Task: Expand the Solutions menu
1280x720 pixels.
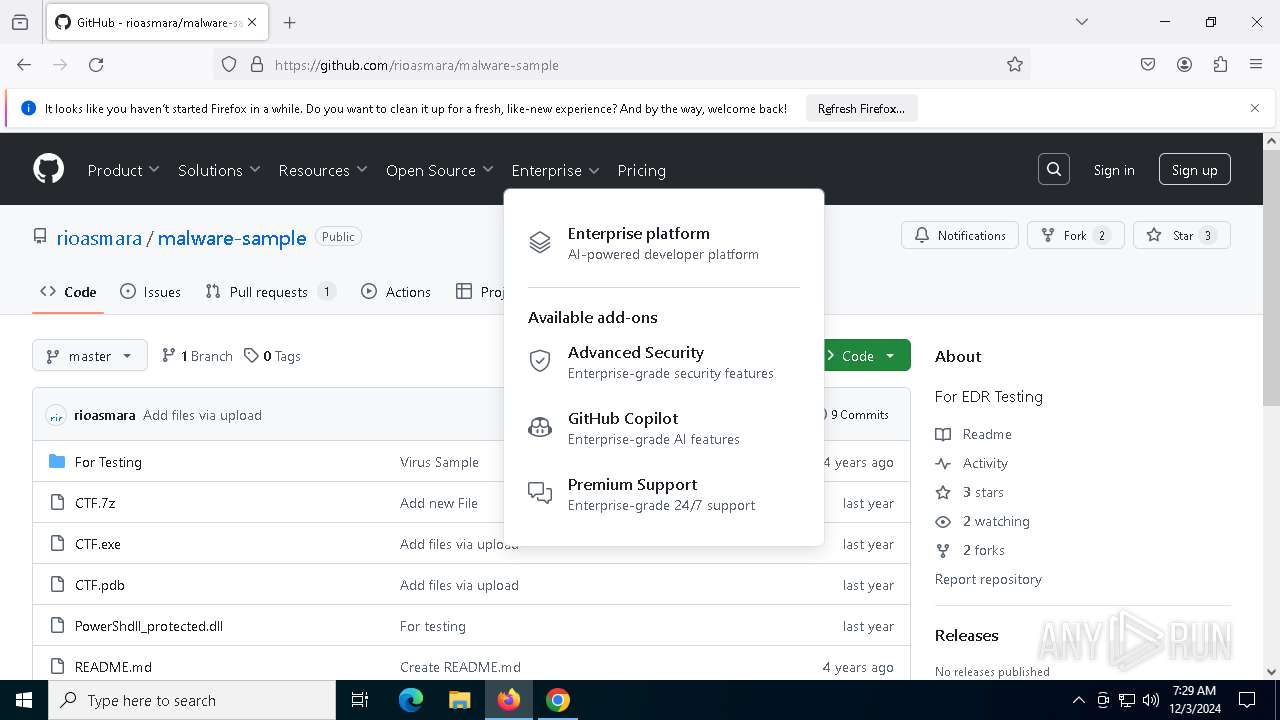Action: (219, 170)
